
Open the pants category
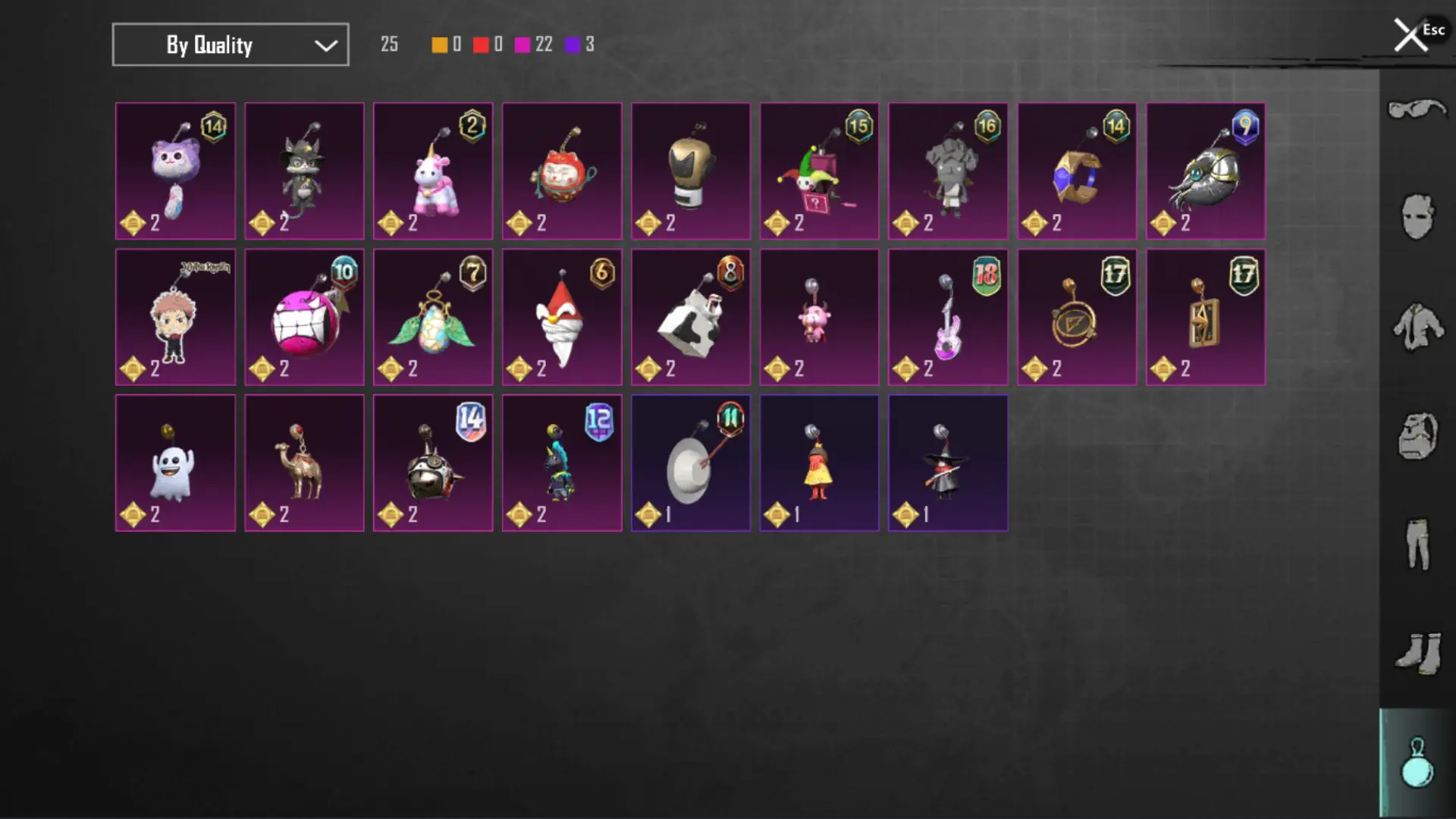(x=1417, y=544)
